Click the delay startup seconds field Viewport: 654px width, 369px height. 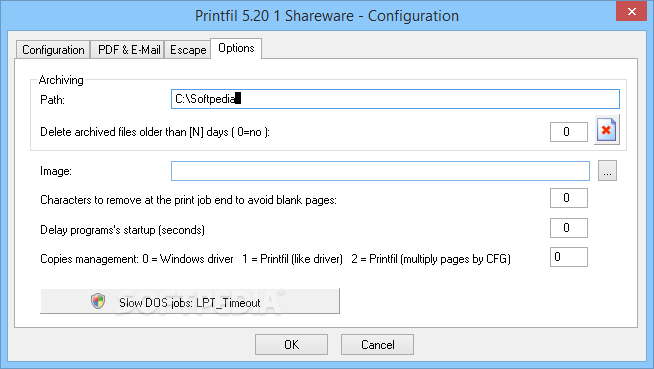[x=569, y=228]
